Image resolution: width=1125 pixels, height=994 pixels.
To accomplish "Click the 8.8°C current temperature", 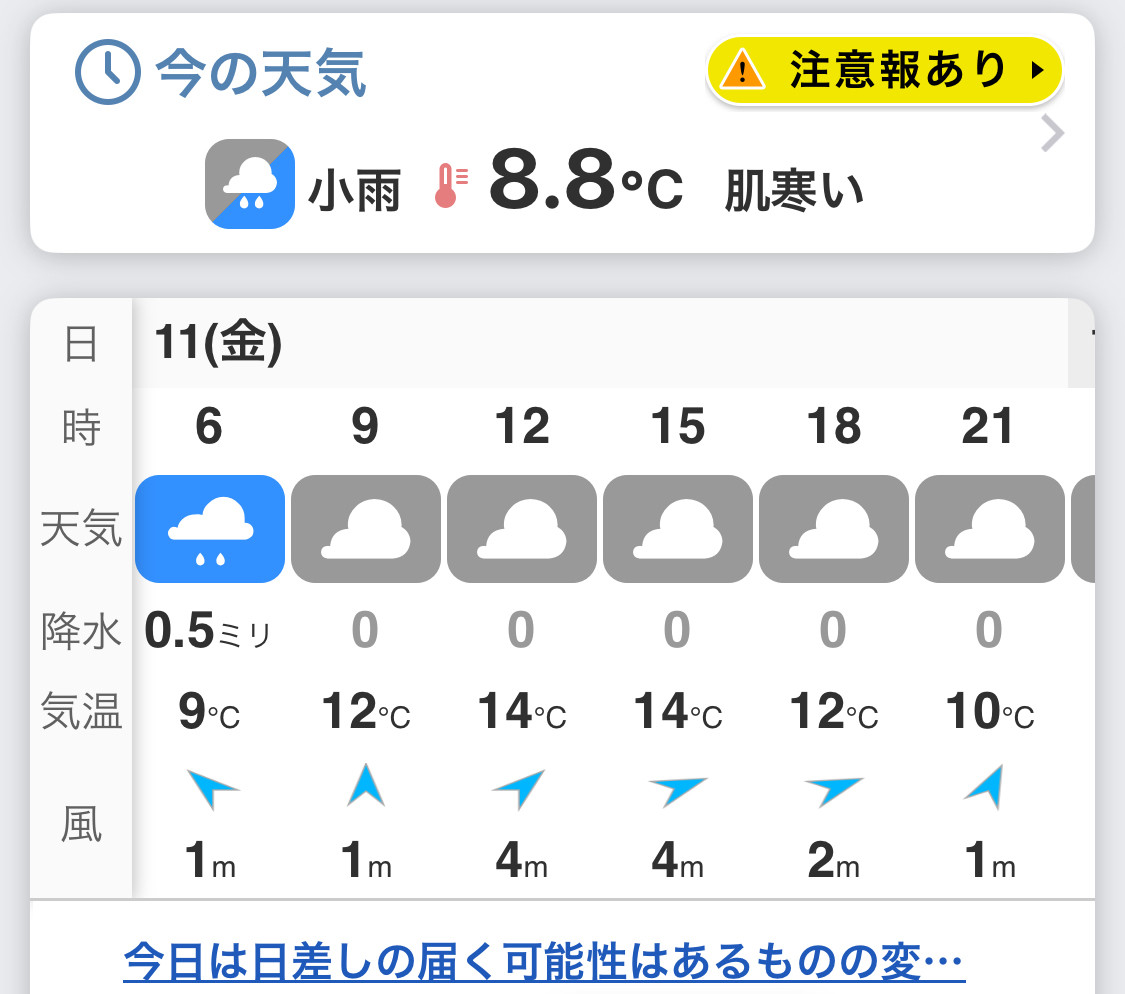I will (585, 179).
